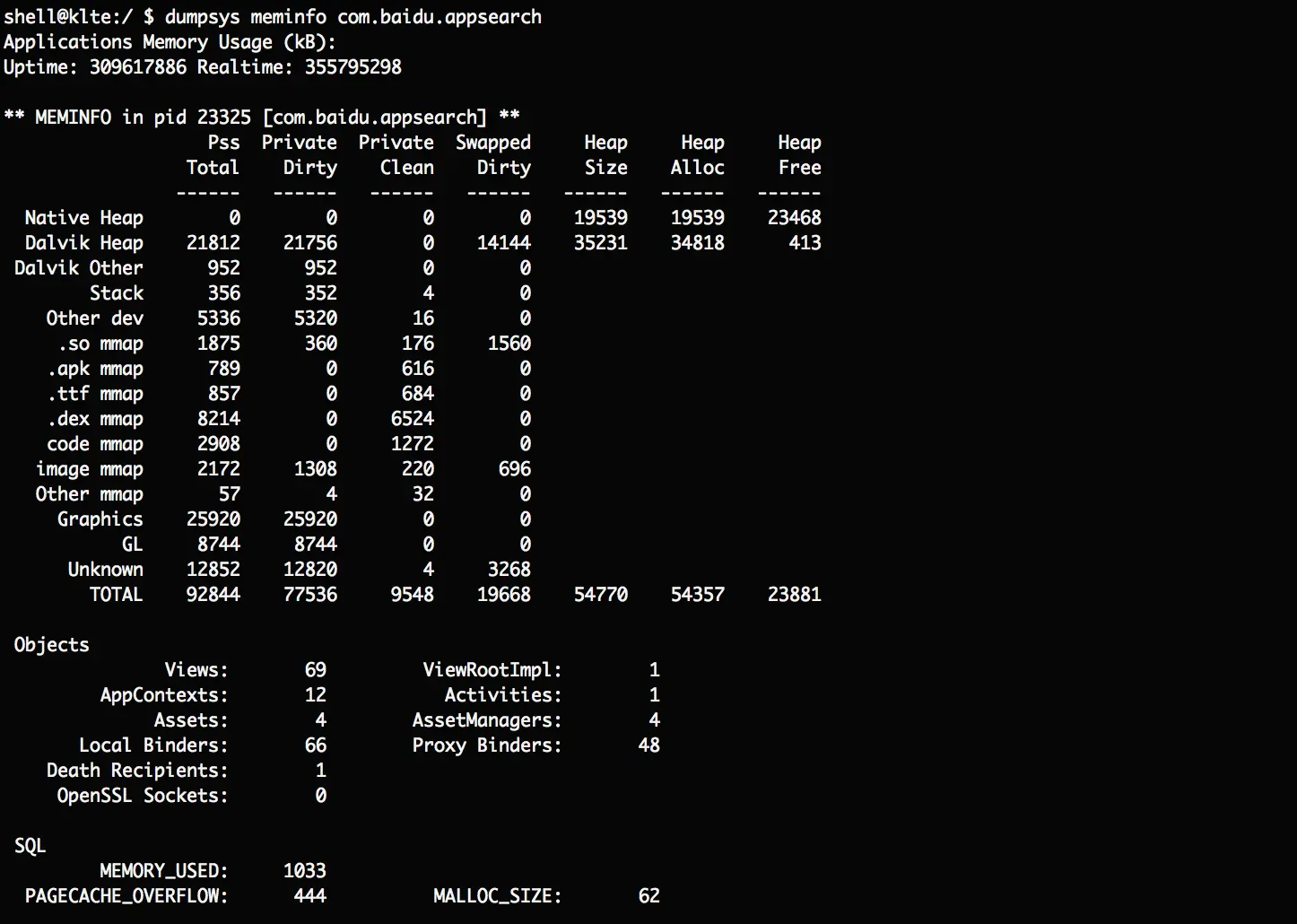The image size is (1297, 924).
Task: Click Other dev Private Dirty value 5320
Action: pos(316,318)
